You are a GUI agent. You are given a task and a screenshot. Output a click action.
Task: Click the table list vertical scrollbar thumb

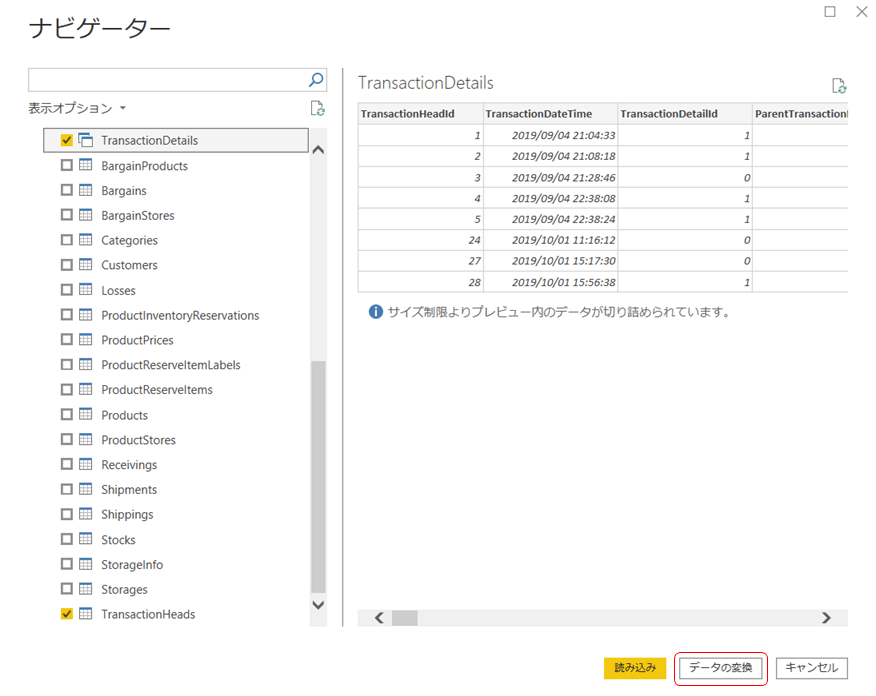[x=318, y=476]
